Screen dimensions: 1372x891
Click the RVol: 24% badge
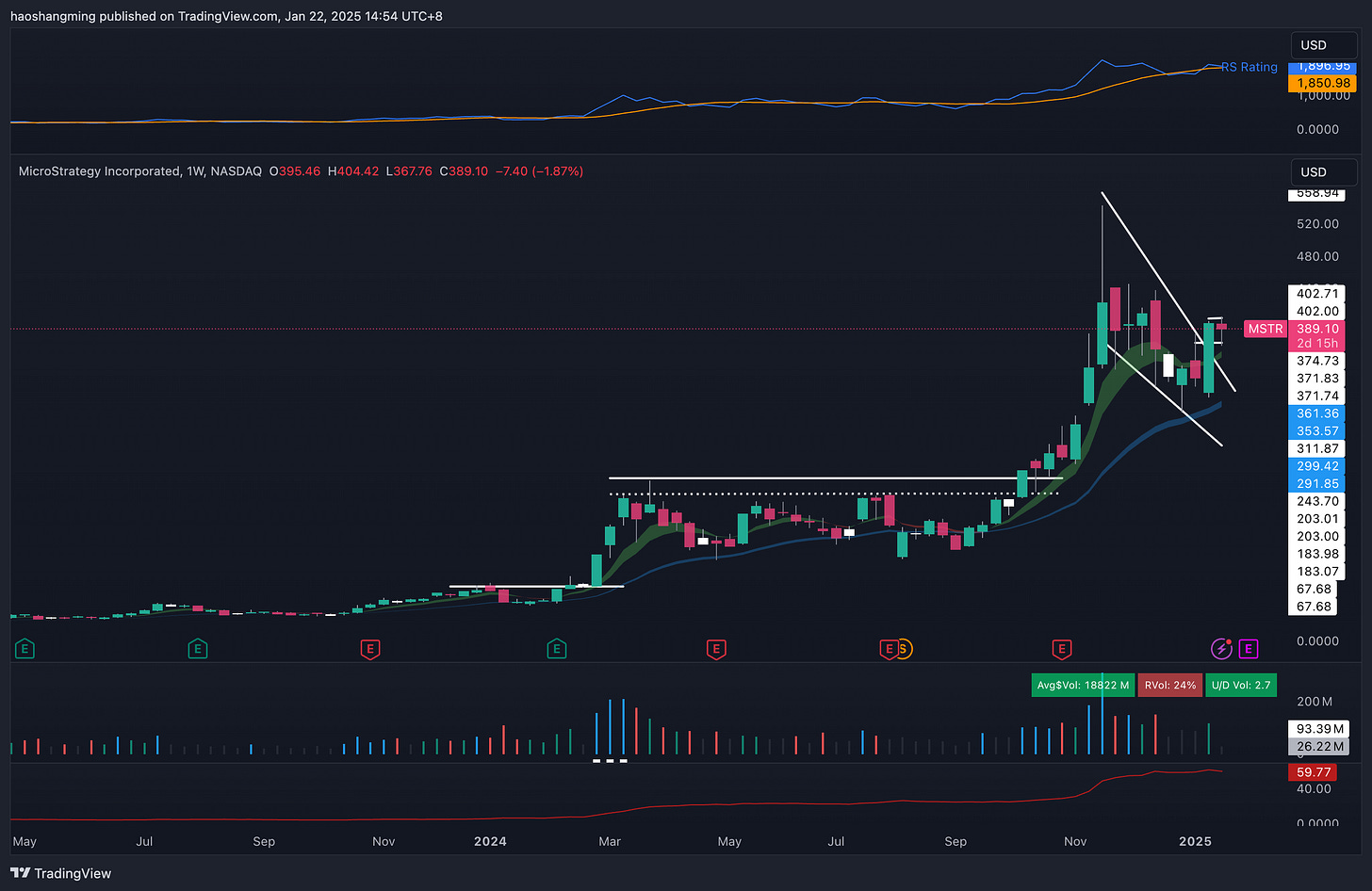(1170, 685)
